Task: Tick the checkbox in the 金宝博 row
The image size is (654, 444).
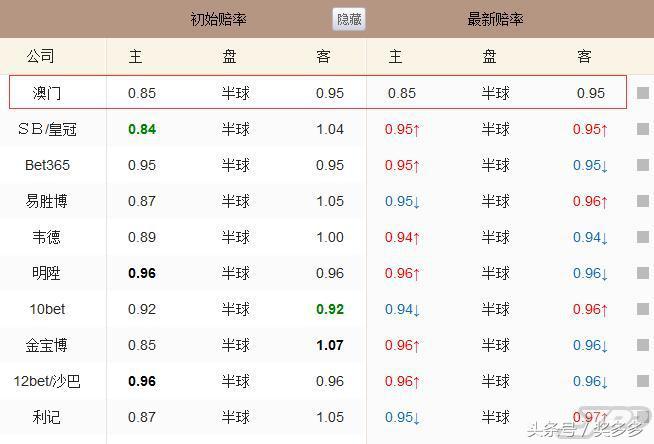Action: pos(643,345)
